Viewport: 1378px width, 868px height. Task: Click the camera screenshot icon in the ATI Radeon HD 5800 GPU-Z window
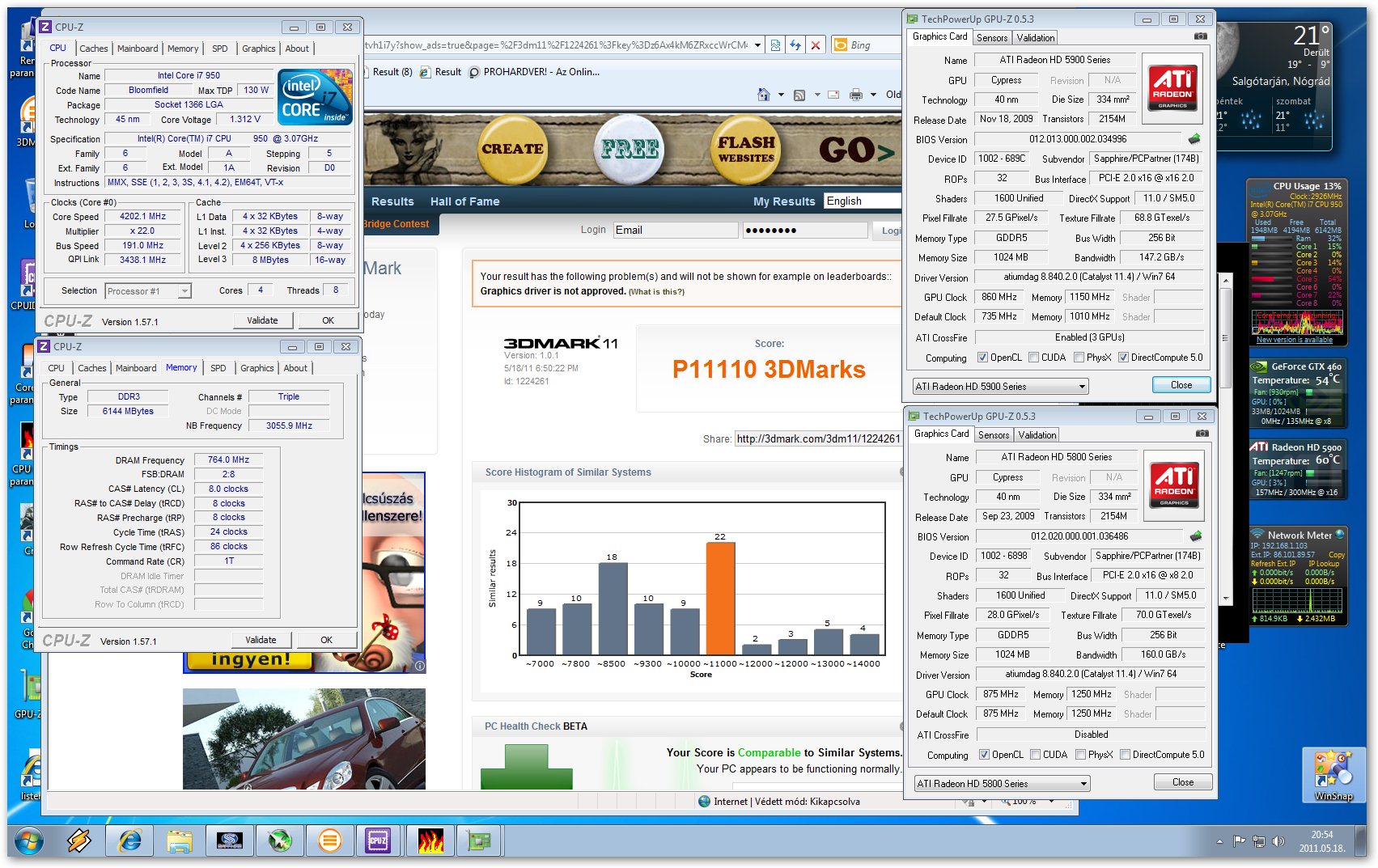click(1202, 434)
